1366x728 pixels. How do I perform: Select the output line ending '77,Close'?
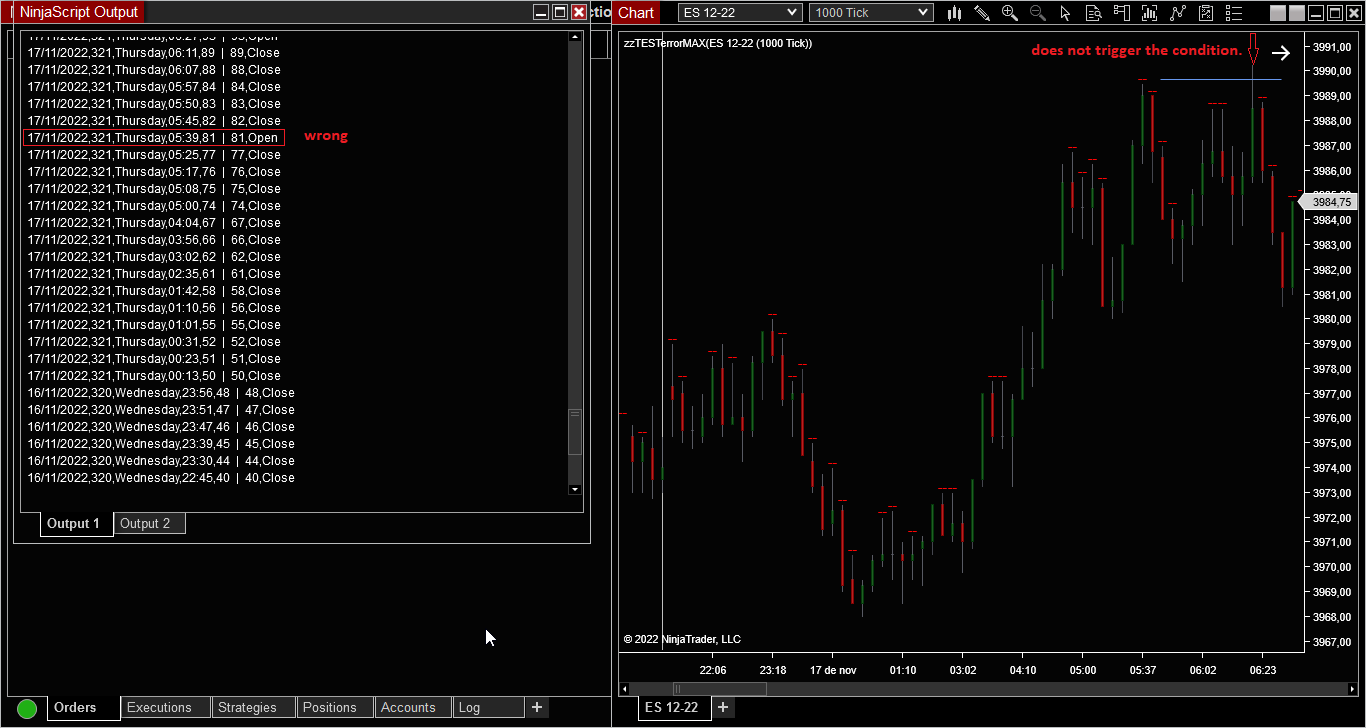click(154, 155)
